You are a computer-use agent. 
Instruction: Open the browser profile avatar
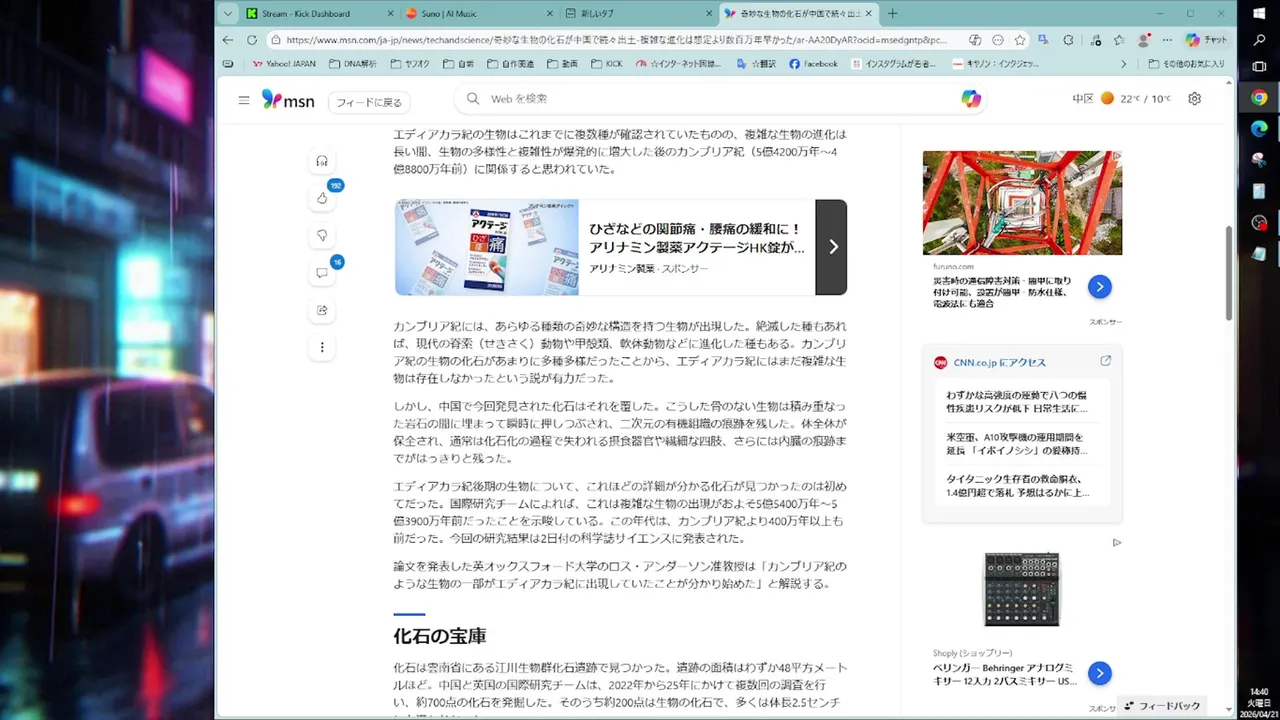(x=1143, y=40)
